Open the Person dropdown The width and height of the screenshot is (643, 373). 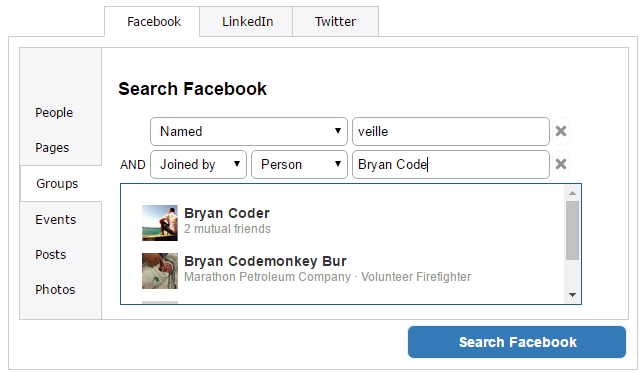click(299, 164)
